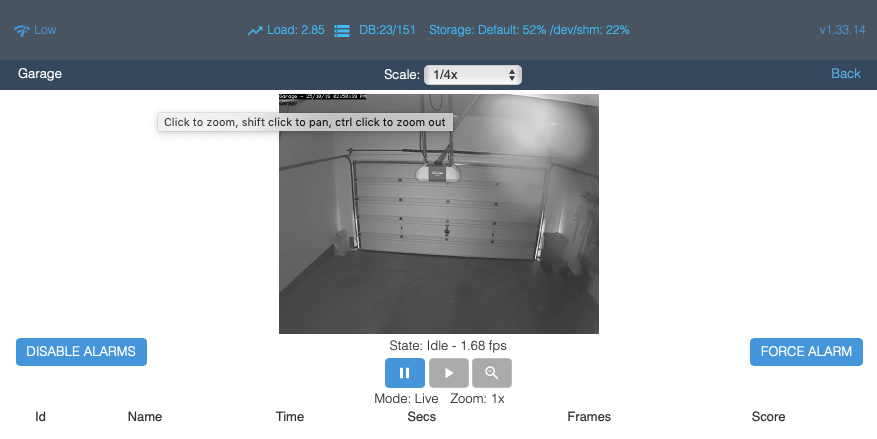Click the v1.33.14 version link
This screenshot has height=439, width=877.
coord(840,30)
